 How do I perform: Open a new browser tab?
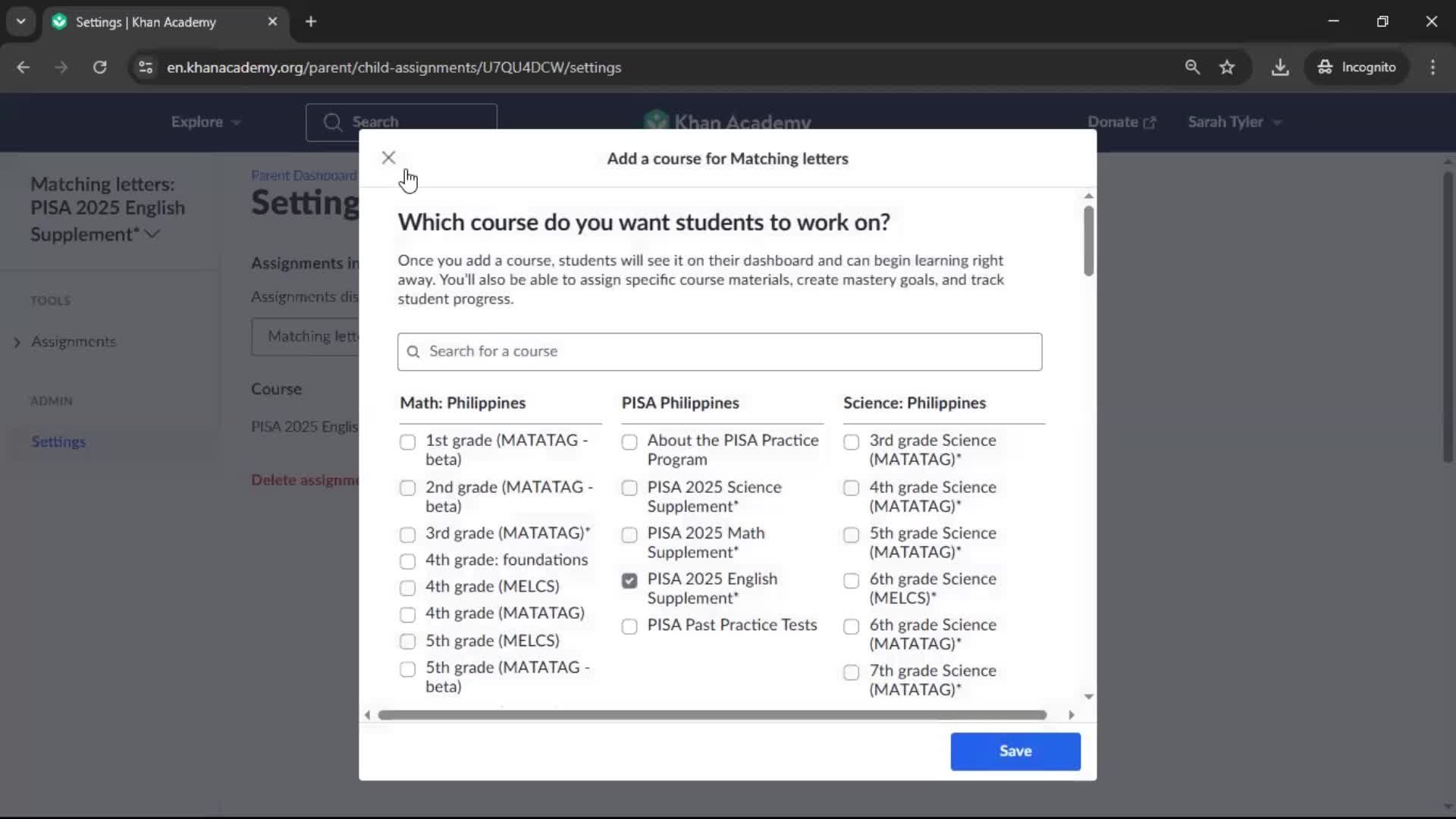311,21
